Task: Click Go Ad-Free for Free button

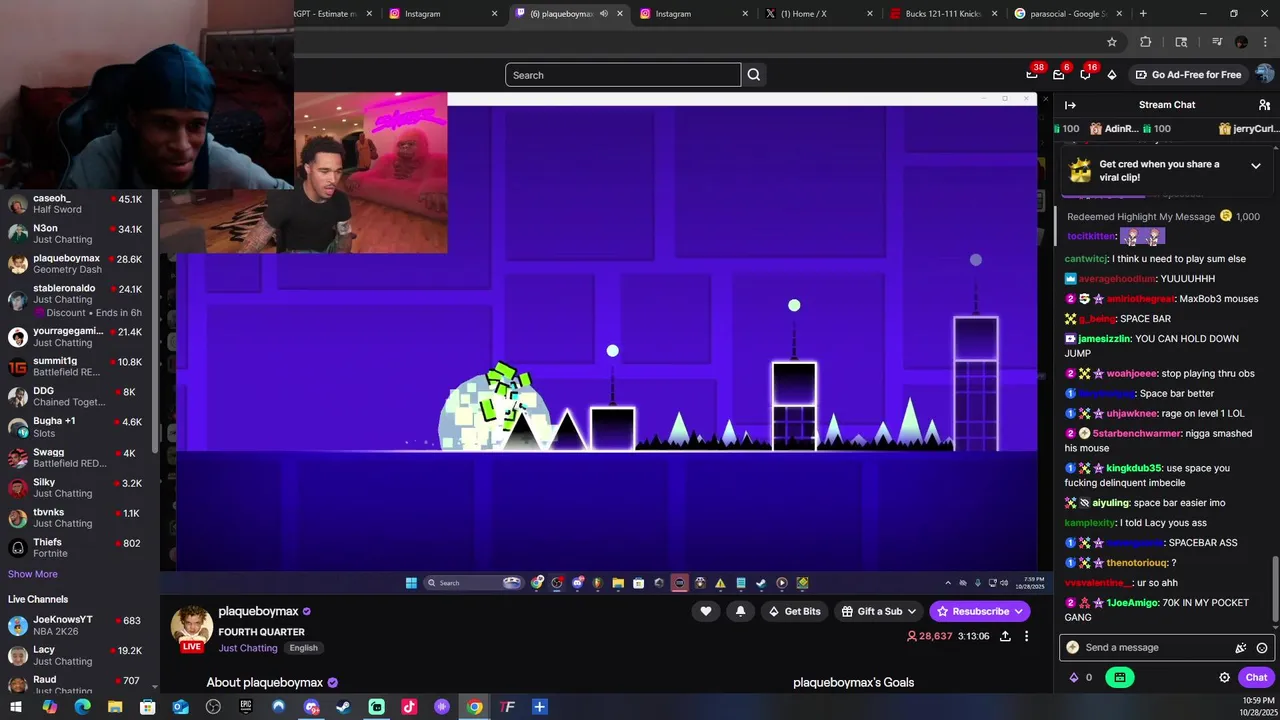Action: pos(1188,74)
